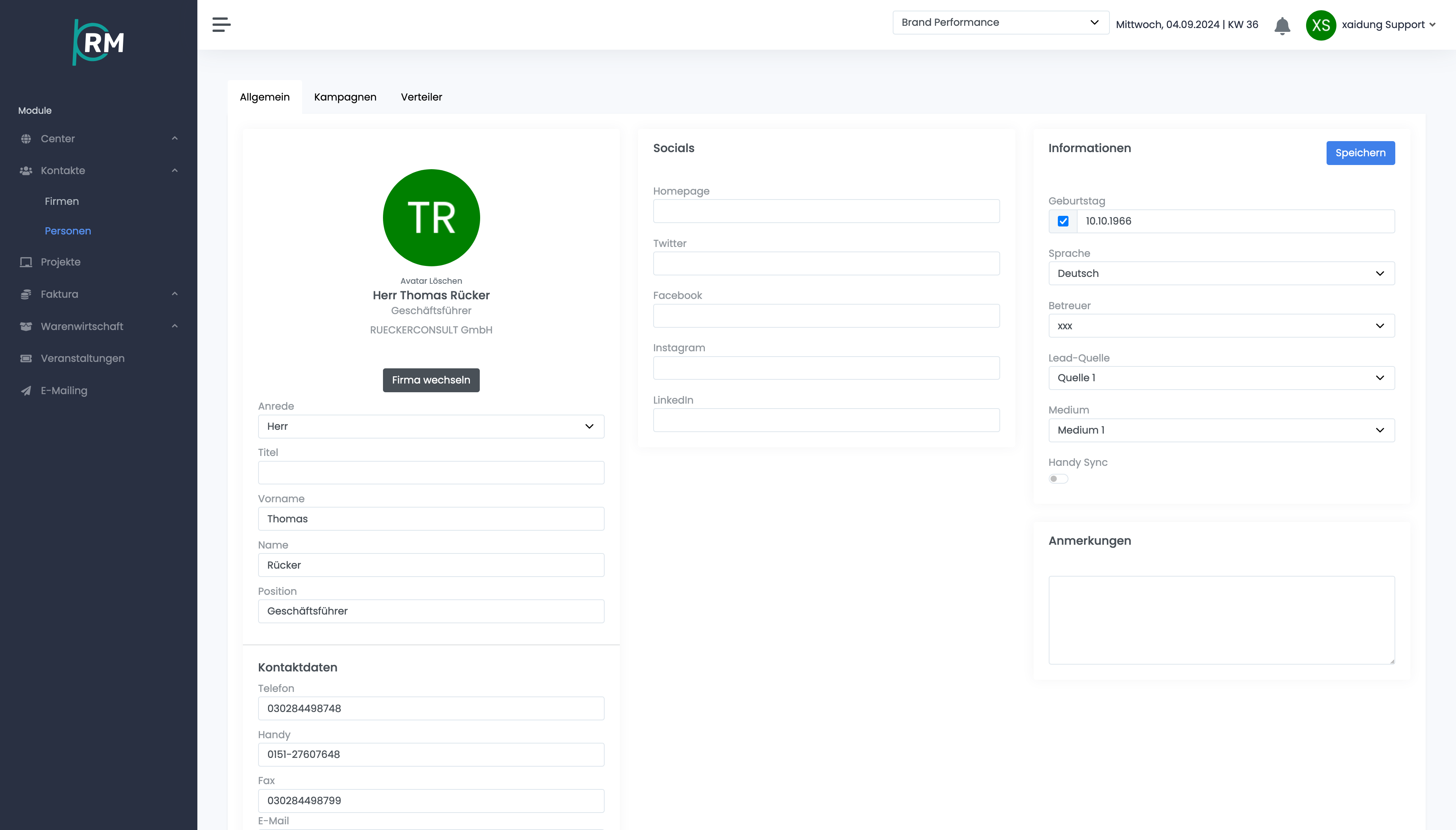
Task: Click the Vorname field containing Thomas
Action: click(431, 519)
